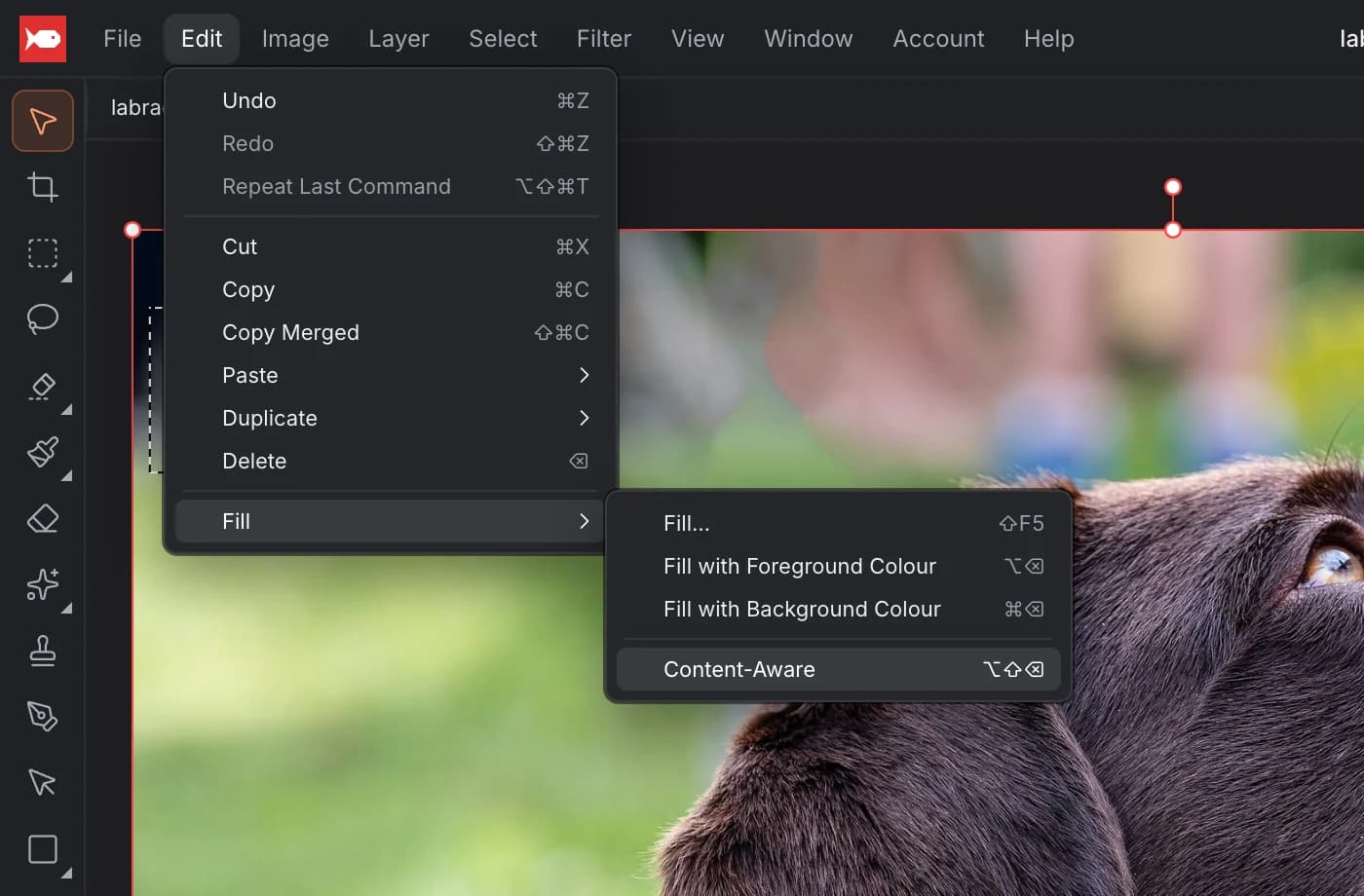Open the Select menu
This screenshot has height=896, width=1364.
point(503,39)
